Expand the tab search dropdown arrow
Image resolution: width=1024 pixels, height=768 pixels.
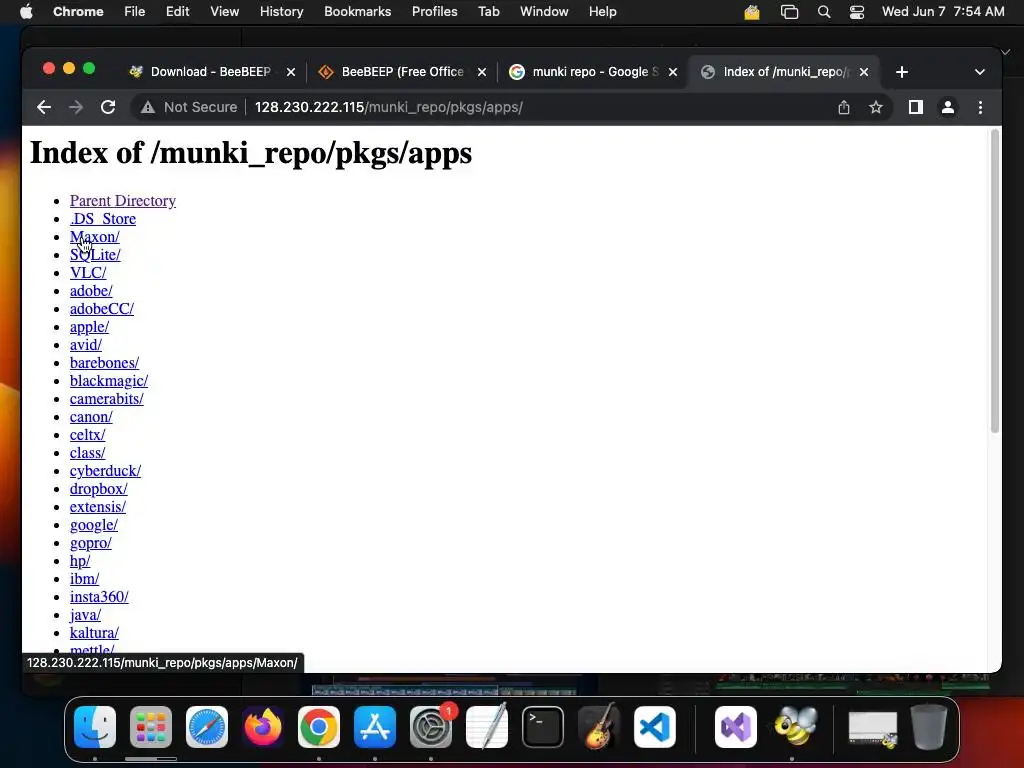tap(980, 72)
